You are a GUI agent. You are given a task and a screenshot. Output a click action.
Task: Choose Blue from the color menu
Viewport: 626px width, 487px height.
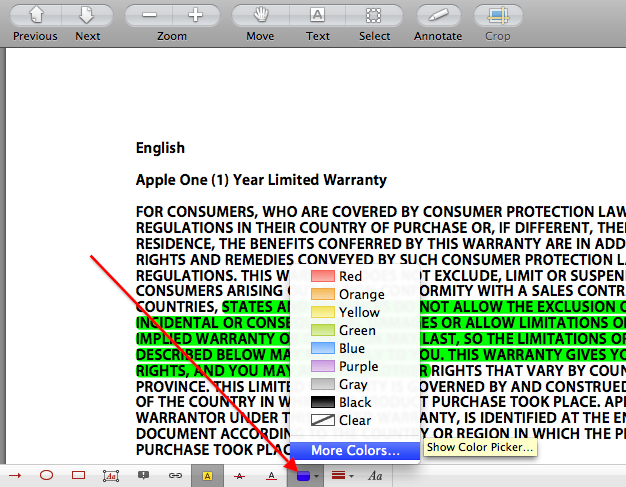click(x=355, y=348)
